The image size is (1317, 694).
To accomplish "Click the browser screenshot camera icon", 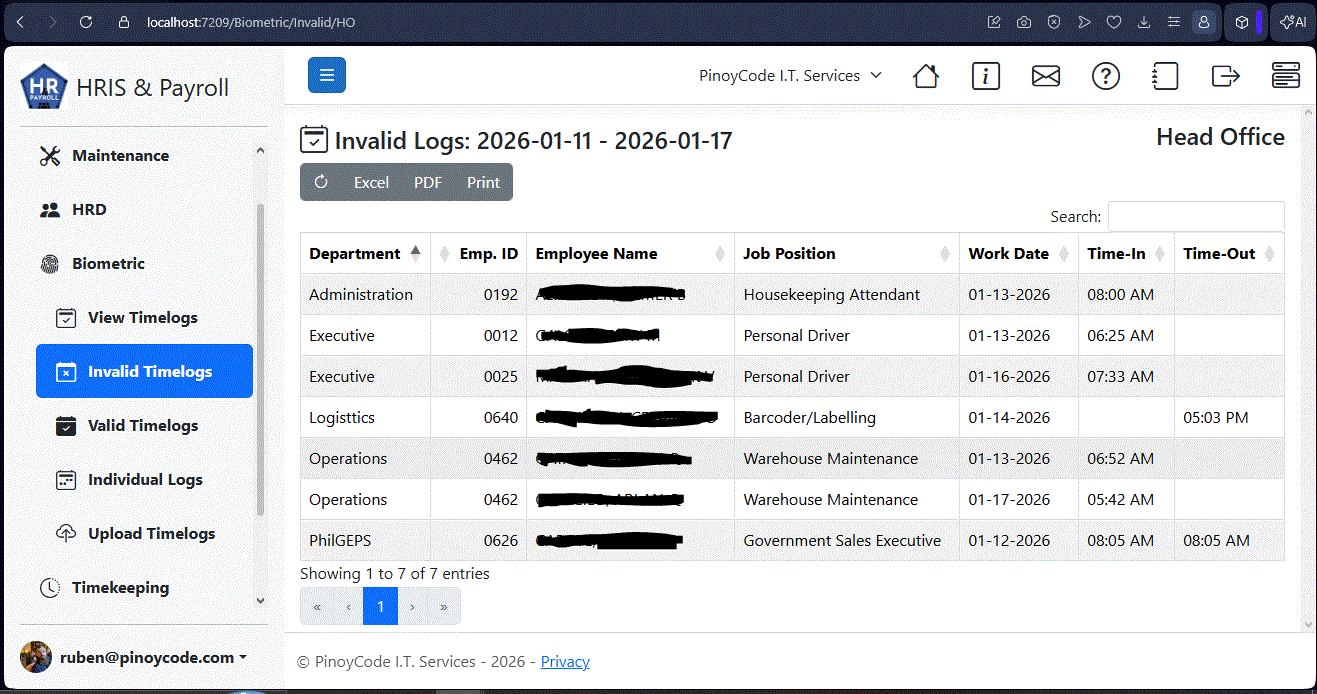I will click(x=1024, y=21).
